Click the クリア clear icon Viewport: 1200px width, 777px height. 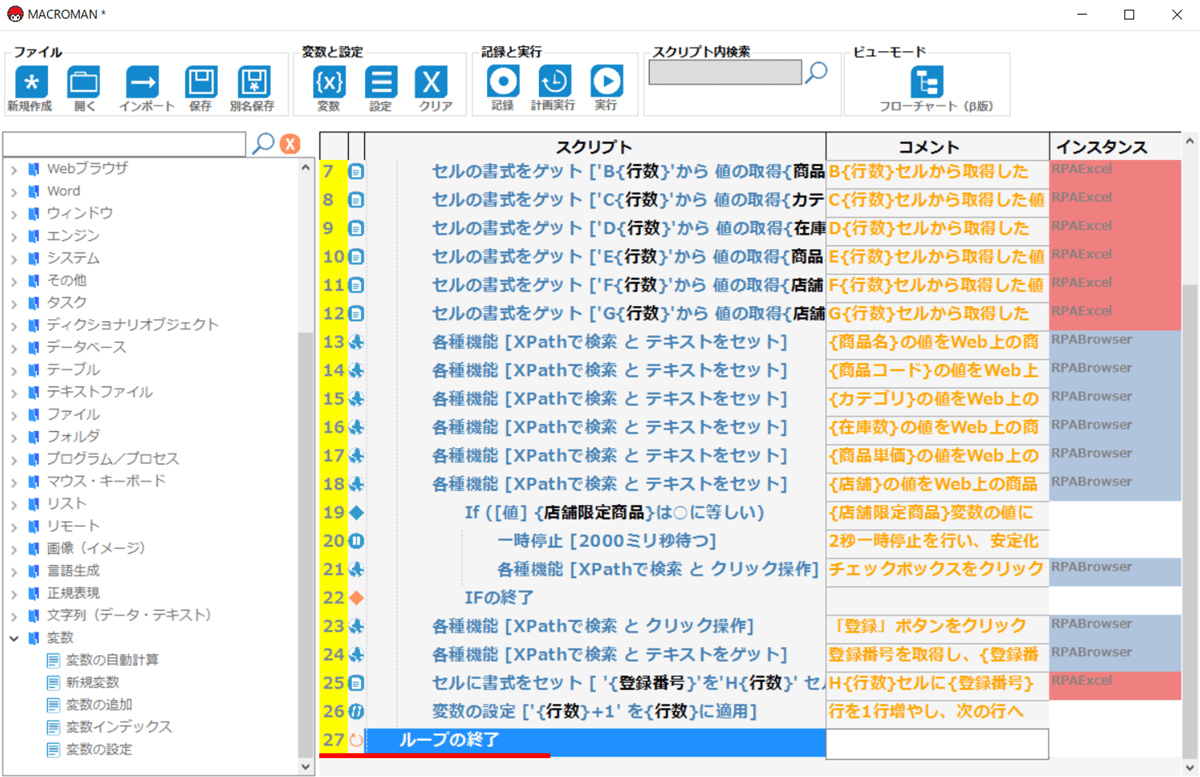click(432, 82)
